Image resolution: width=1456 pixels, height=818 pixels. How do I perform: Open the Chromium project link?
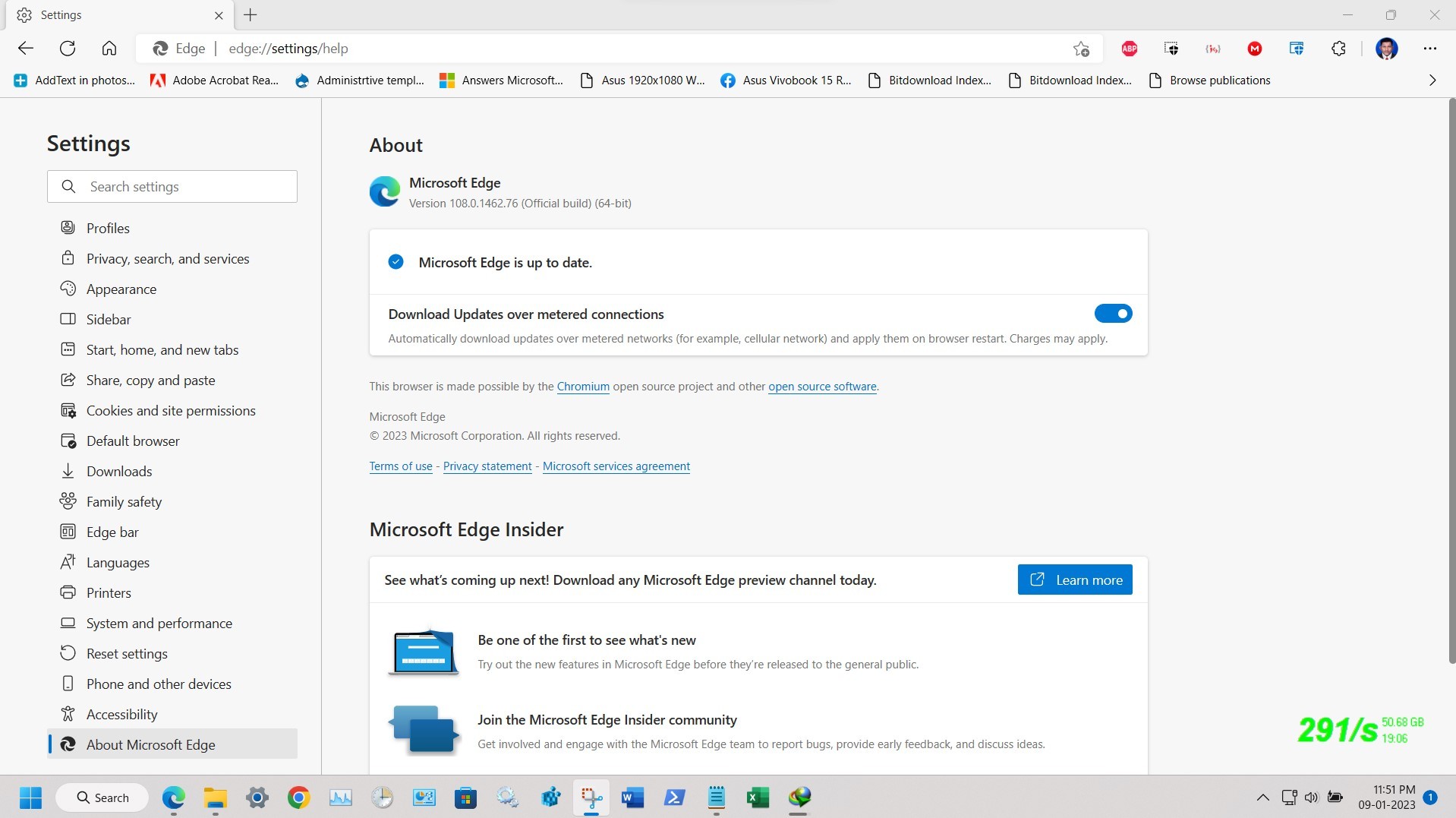[583, 386]
